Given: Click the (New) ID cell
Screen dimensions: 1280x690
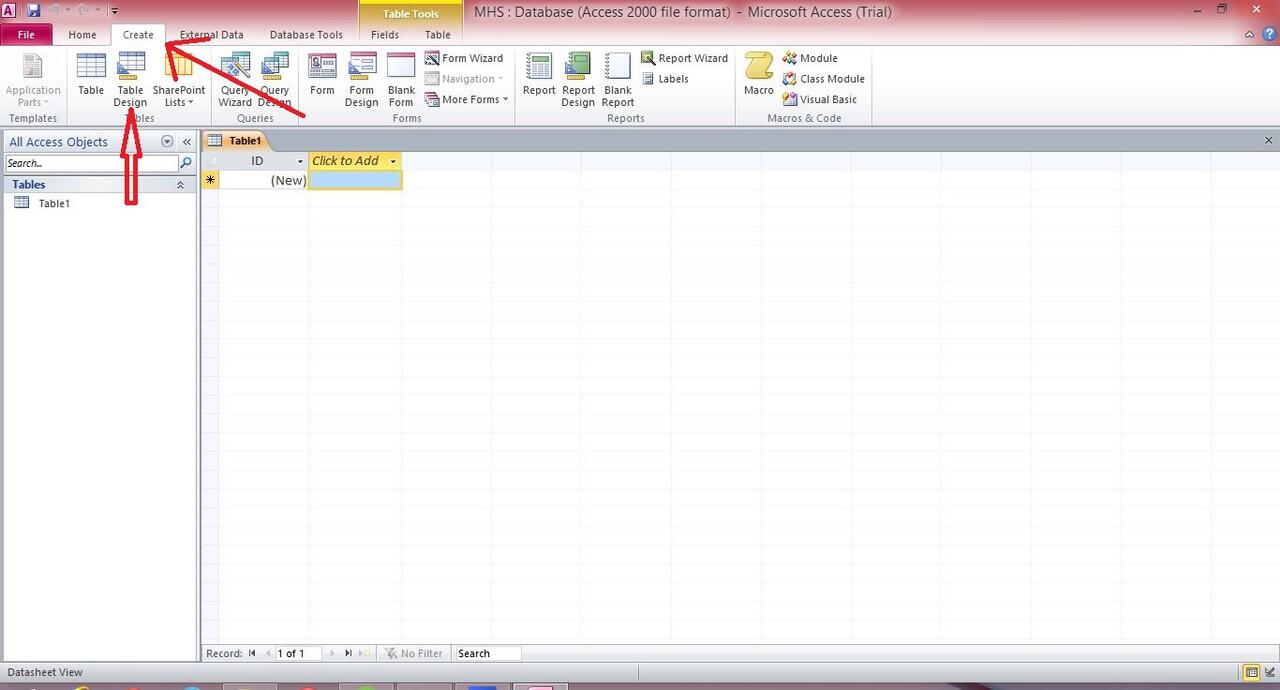Looking at the screenshot, I should (x=264, y=180).
